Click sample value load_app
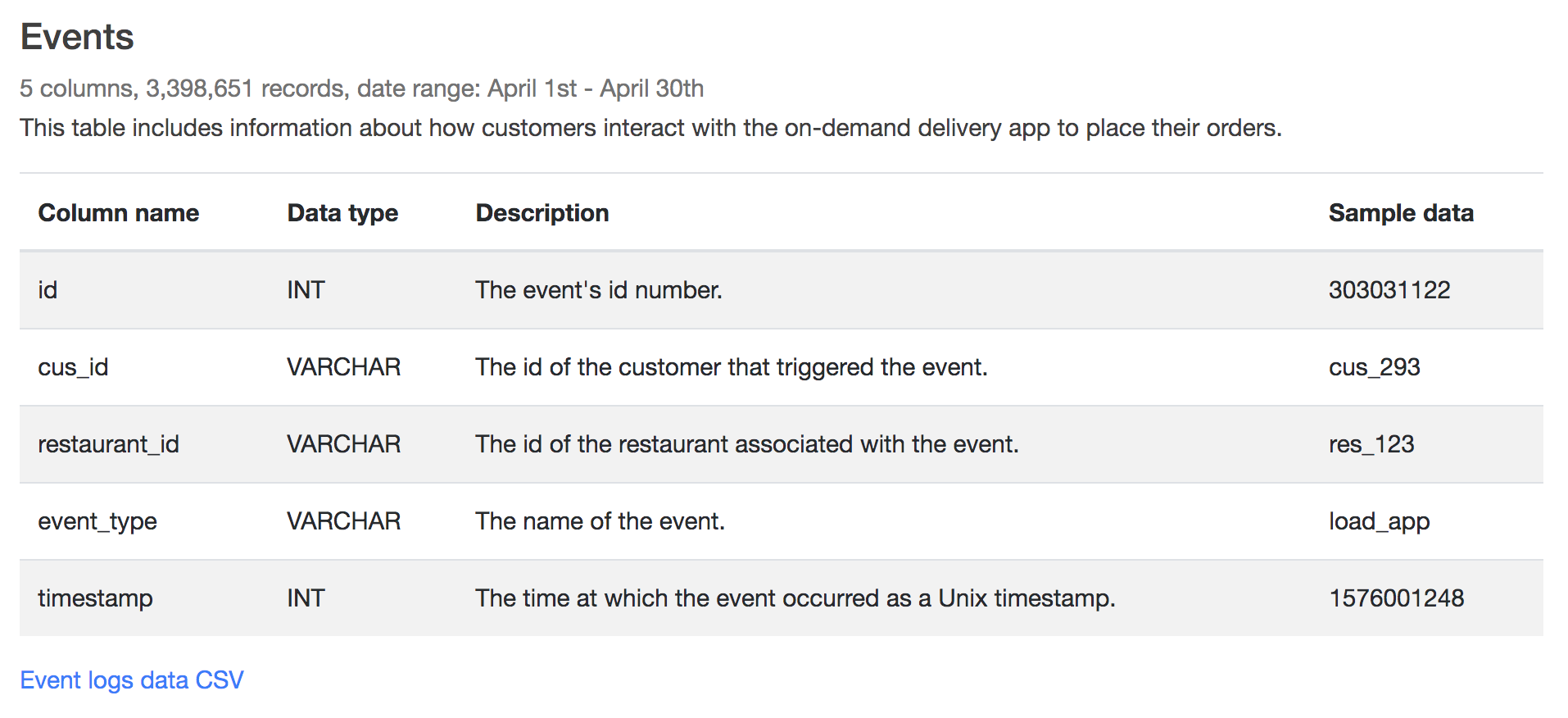Viewport: 1568px width, 718px height. (1380, 521)
